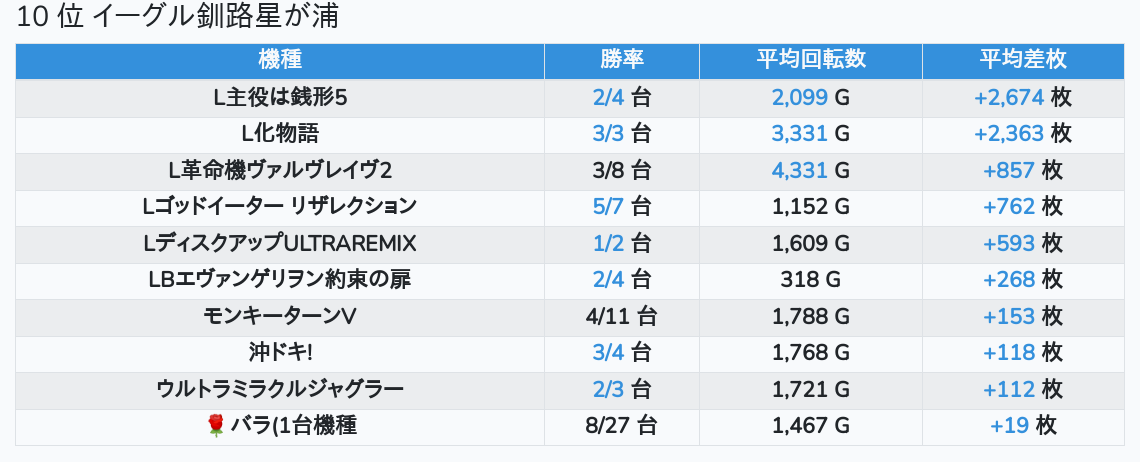Click the 3,331 average spins value
The image size is (1140, 462).
pyautogui.click(x=800, y=134)
